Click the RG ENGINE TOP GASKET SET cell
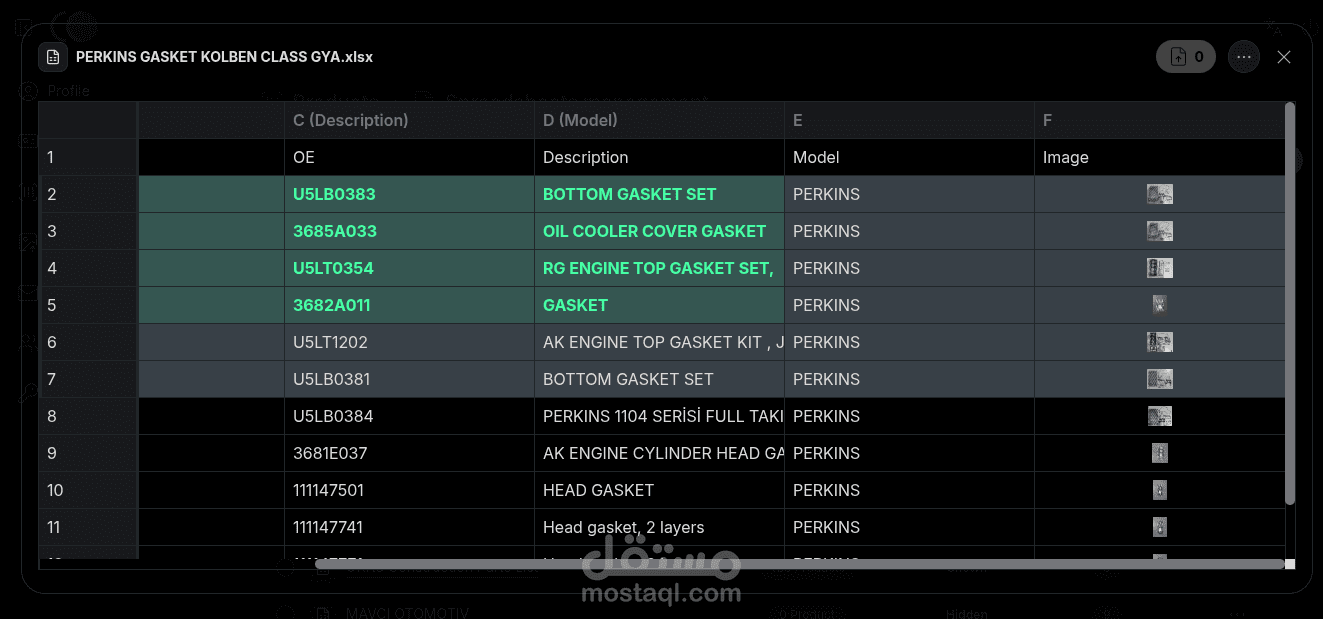 (659, 268)
